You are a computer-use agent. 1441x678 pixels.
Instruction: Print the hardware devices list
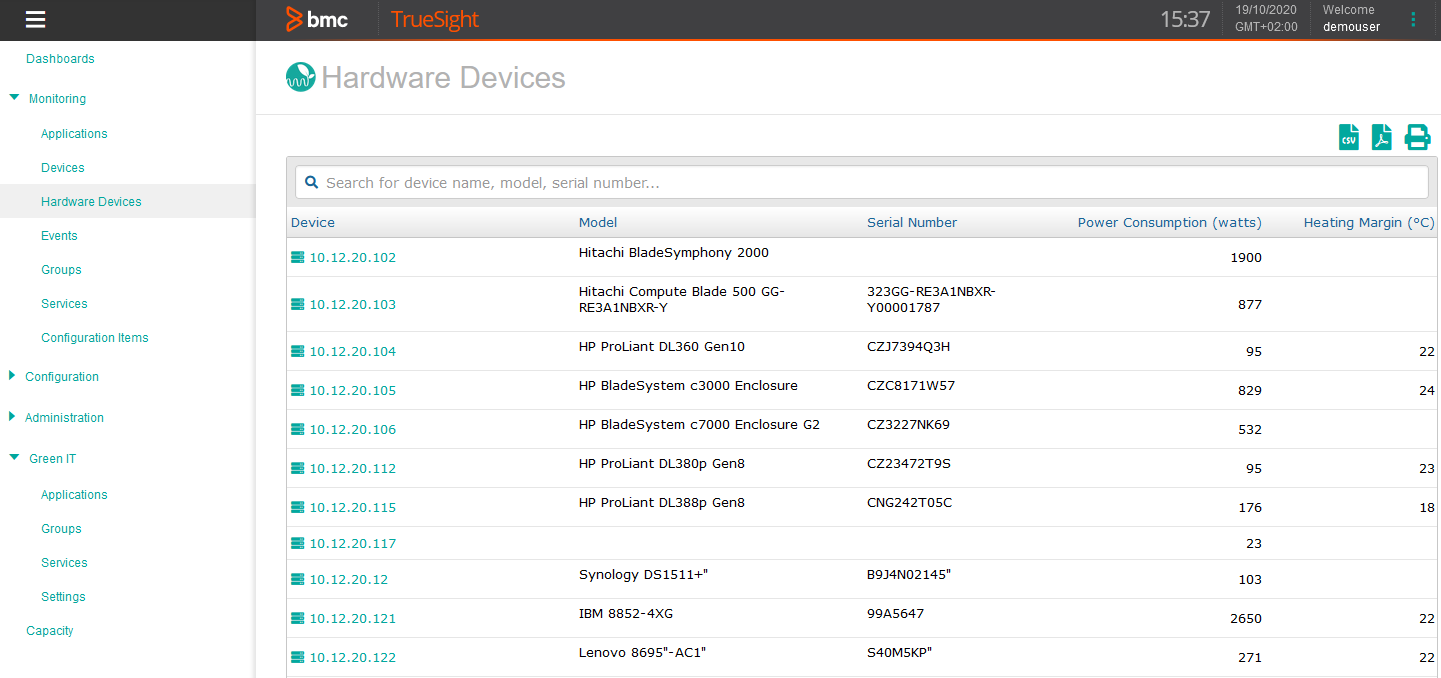(x=1417, y=137)
